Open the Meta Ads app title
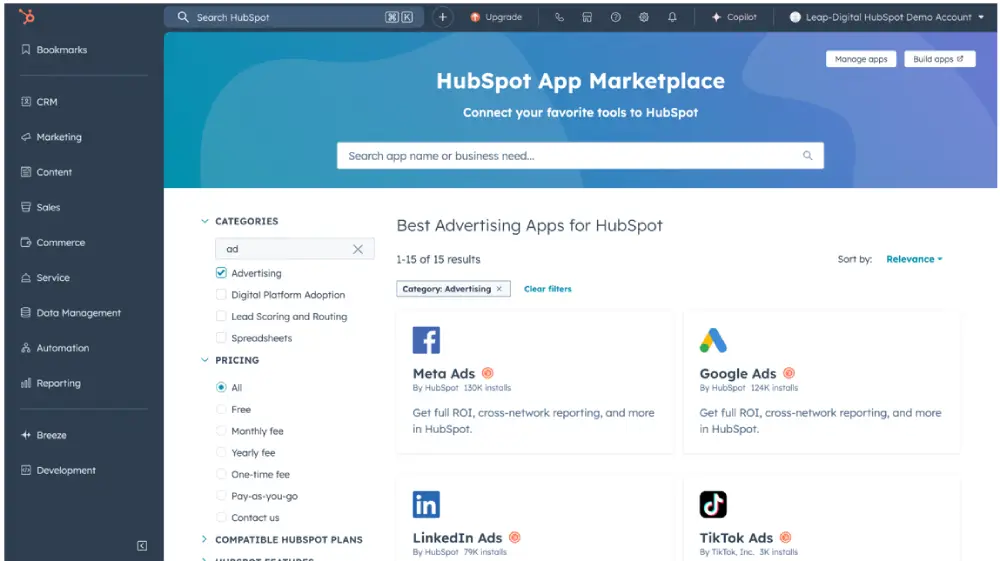Image resolution: width=1000 pixels, height=561 pixels. (x=444, y=374)
